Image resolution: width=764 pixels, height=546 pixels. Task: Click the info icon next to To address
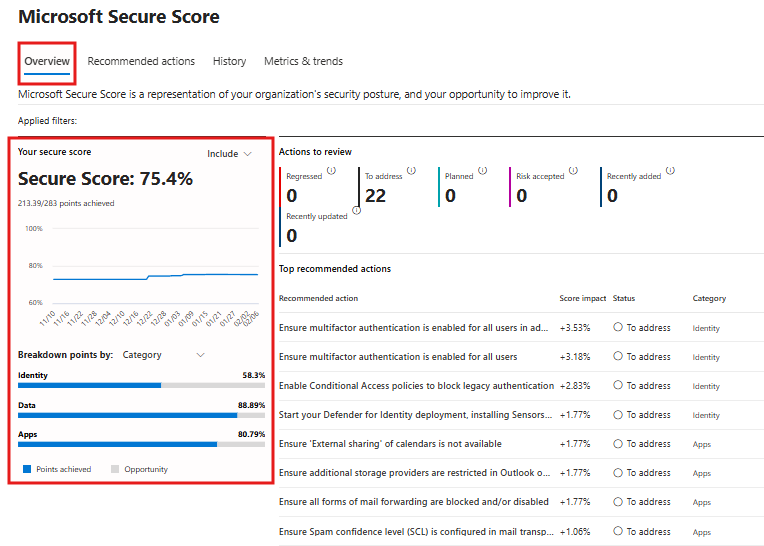tap(411, 170)
